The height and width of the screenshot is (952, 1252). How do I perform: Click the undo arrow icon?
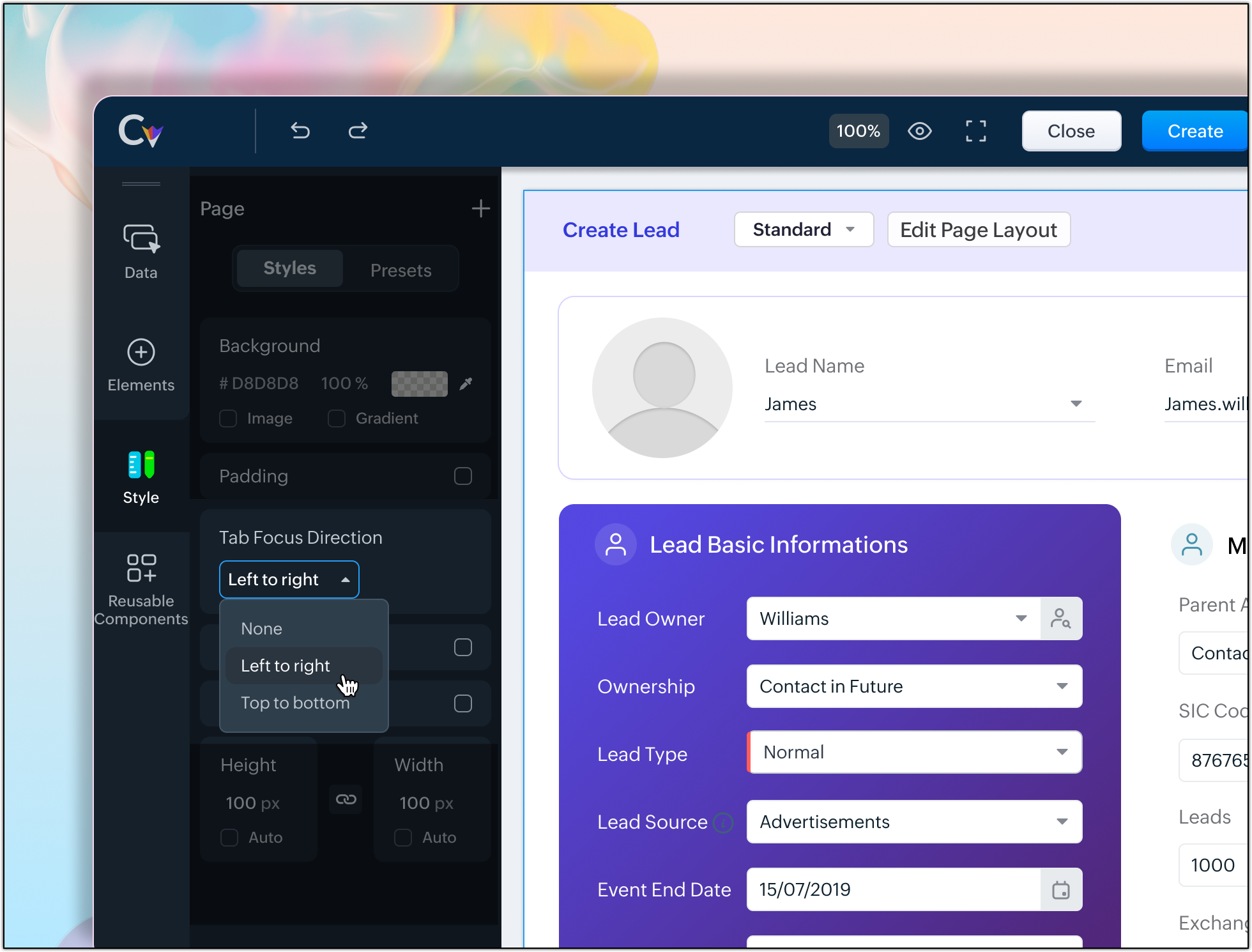point(300,130)
